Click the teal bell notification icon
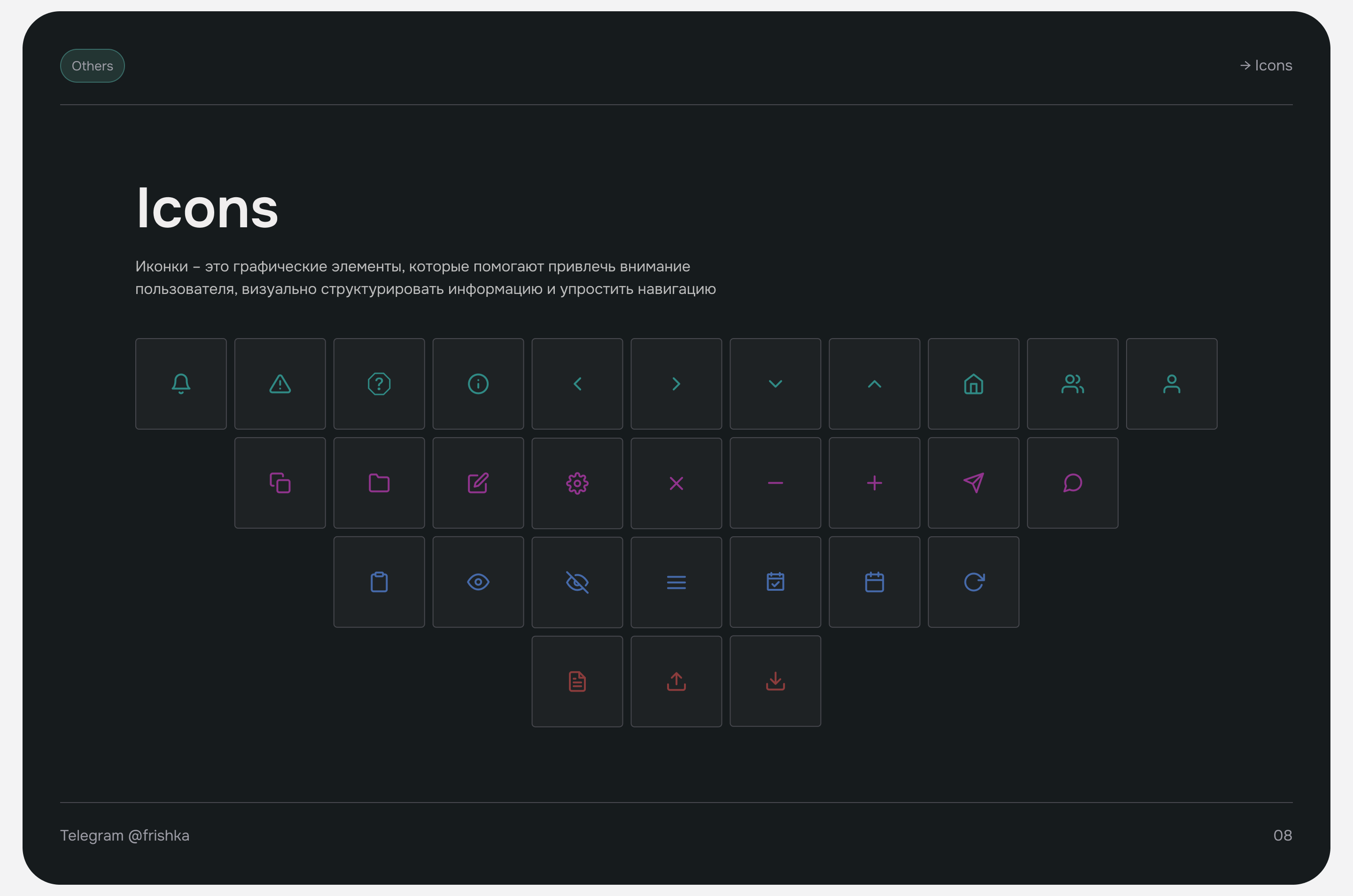This screenshot has height=896, width=1353. click(x=180, y=383)
